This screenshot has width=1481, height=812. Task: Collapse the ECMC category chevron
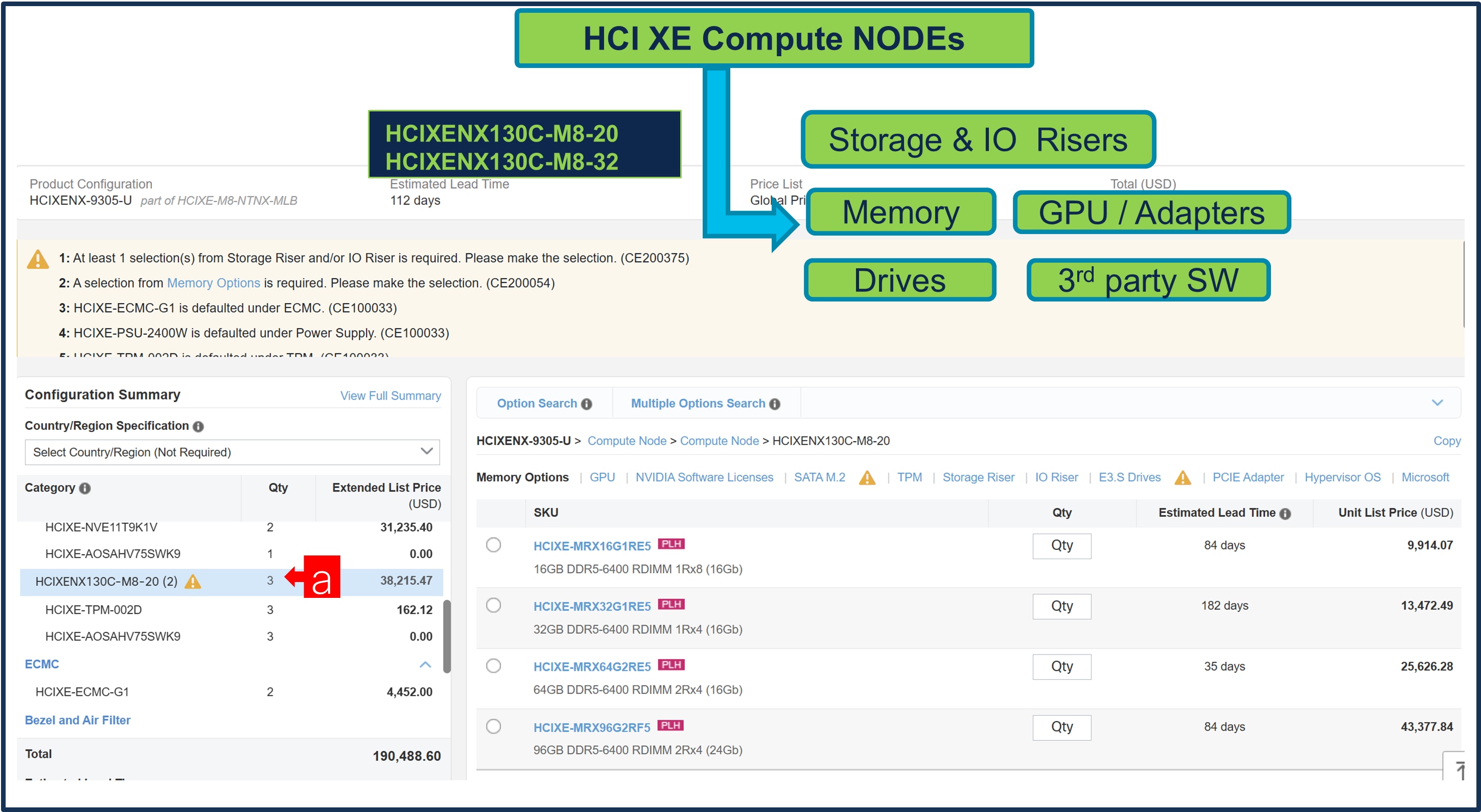425,664
